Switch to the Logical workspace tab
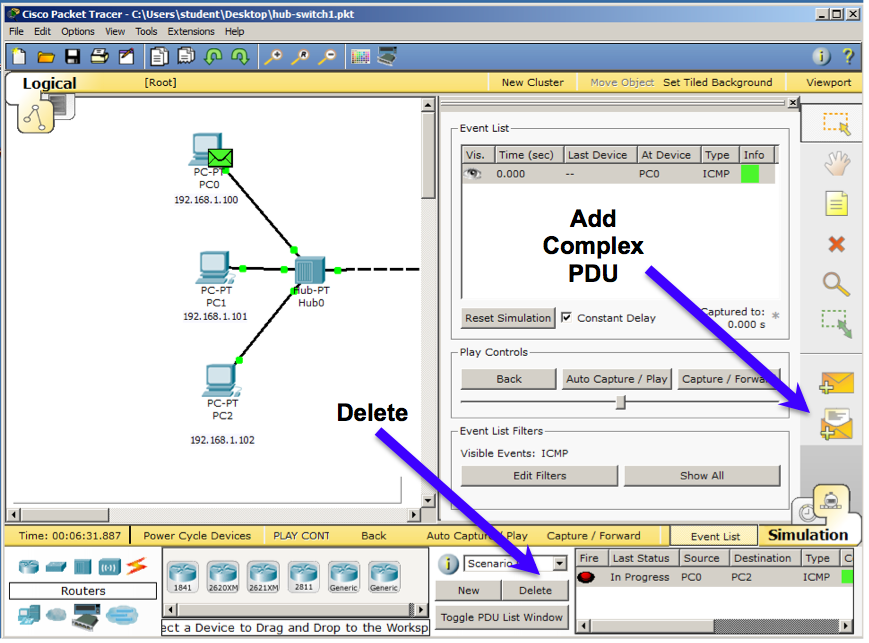 pos(49,83)
